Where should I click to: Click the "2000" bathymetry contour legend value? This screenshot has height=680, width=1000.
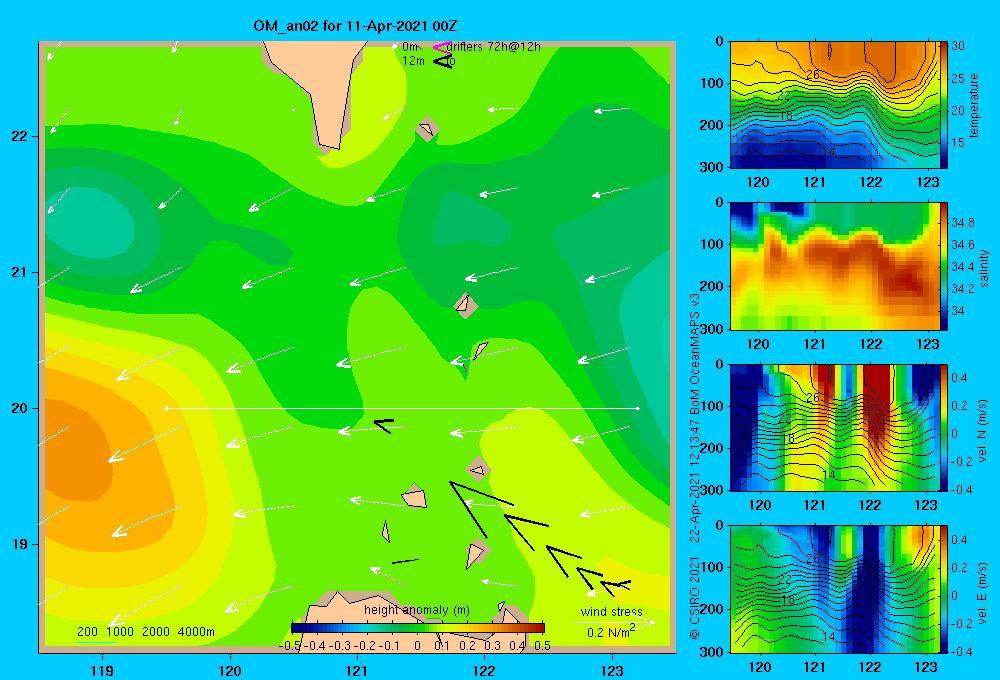(x=156, y=632)
